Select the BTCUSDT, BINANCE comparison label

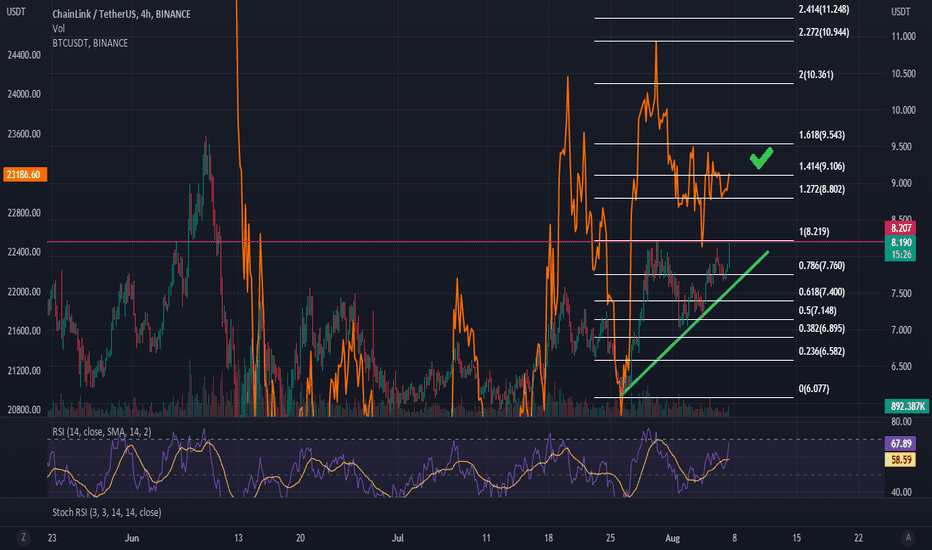90,43
